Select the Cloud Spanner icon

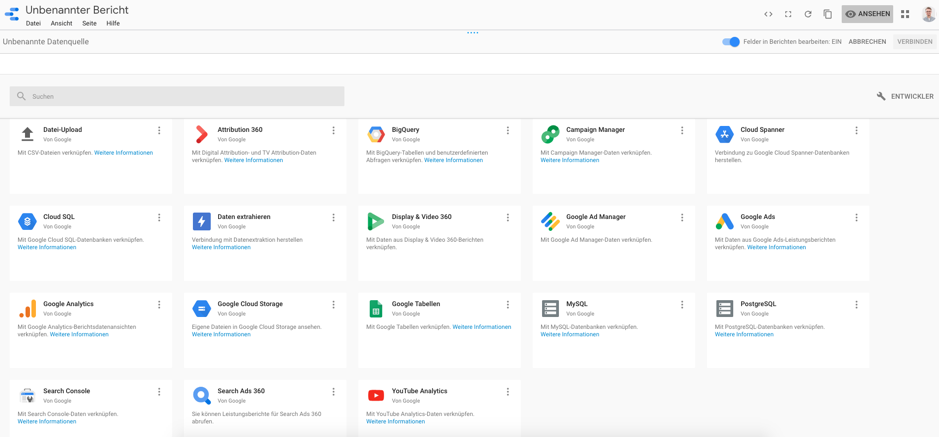[x=725, y=135]
